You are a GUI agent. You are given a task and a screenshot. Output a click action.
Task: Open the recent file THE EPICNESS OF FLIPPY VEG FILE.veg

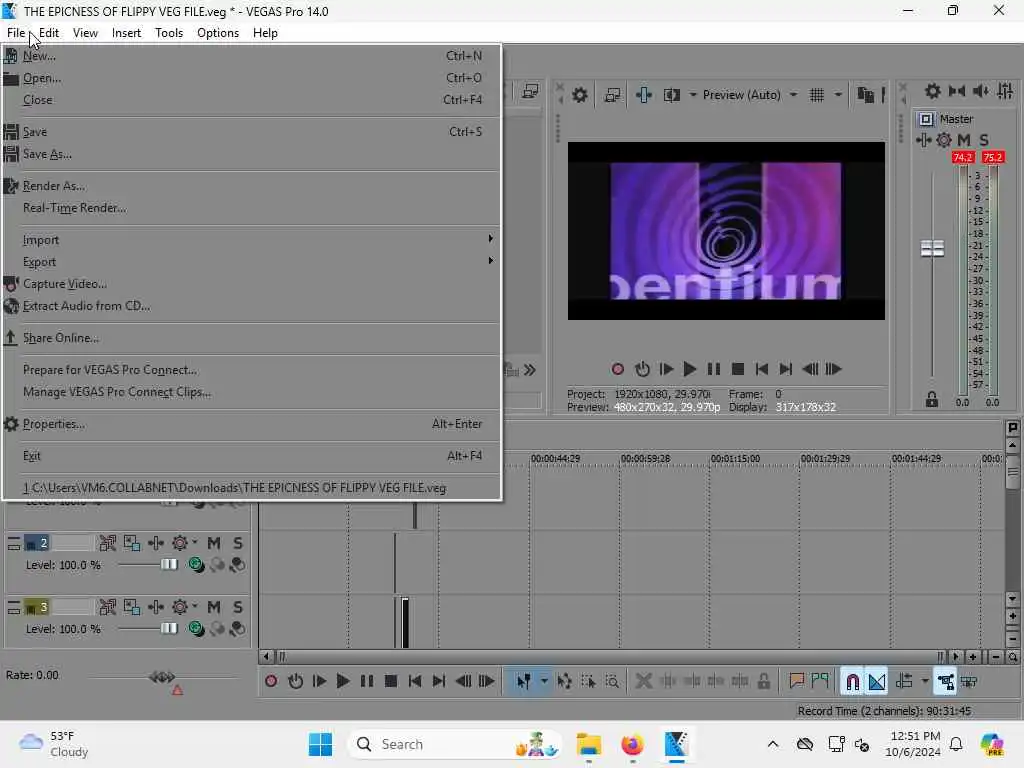click(251, 488)
